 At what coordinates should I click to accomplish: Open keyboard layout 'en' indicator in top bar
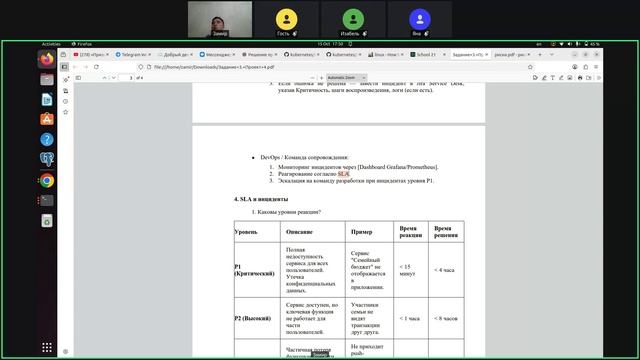[x=539, y=44]
